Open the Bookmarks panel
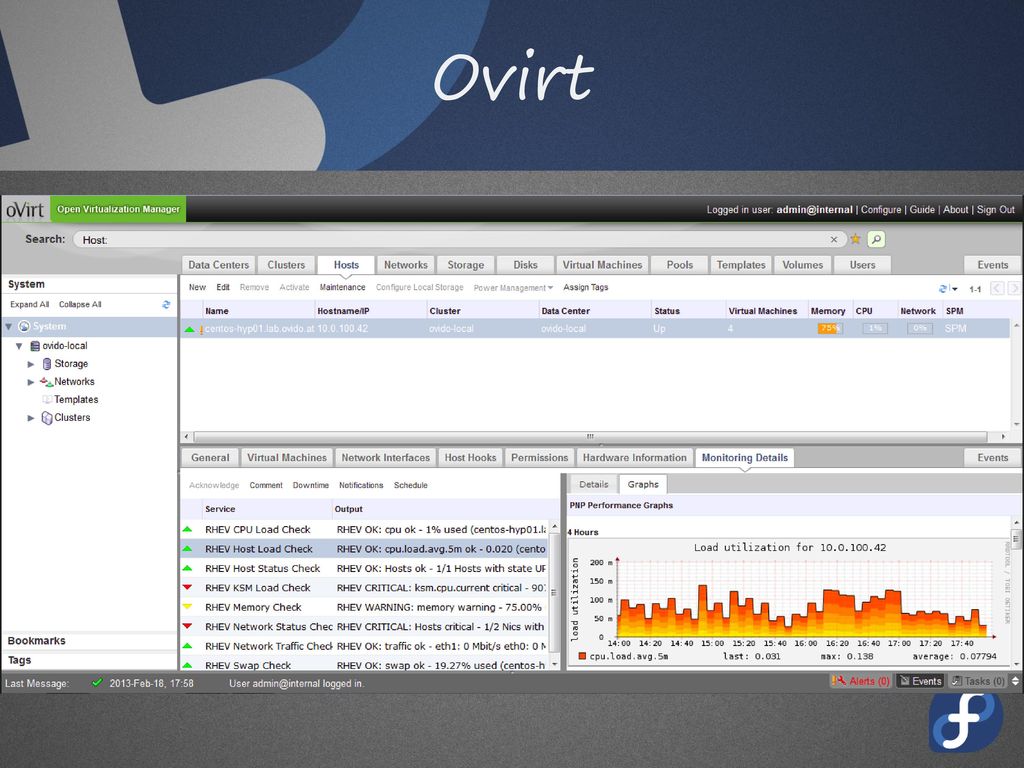 click(x=89, y=641)
